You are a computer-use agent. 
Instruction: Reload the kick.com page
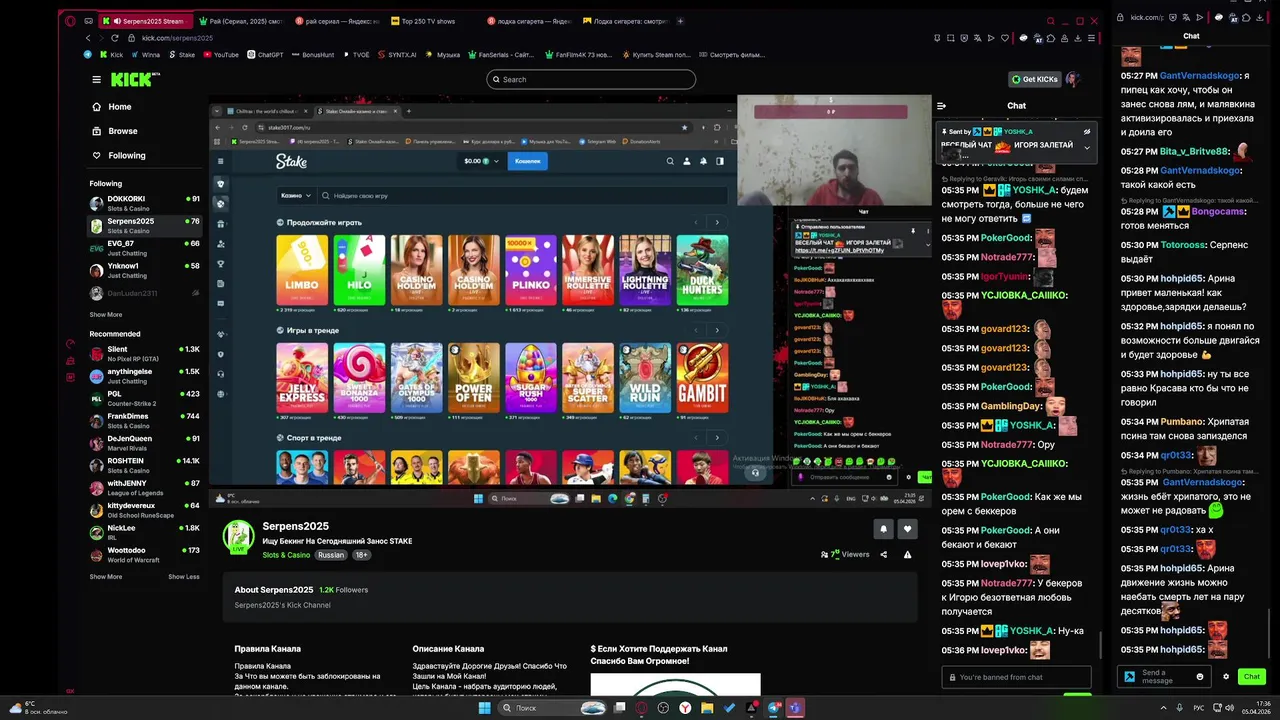click(x=114, y=38)
